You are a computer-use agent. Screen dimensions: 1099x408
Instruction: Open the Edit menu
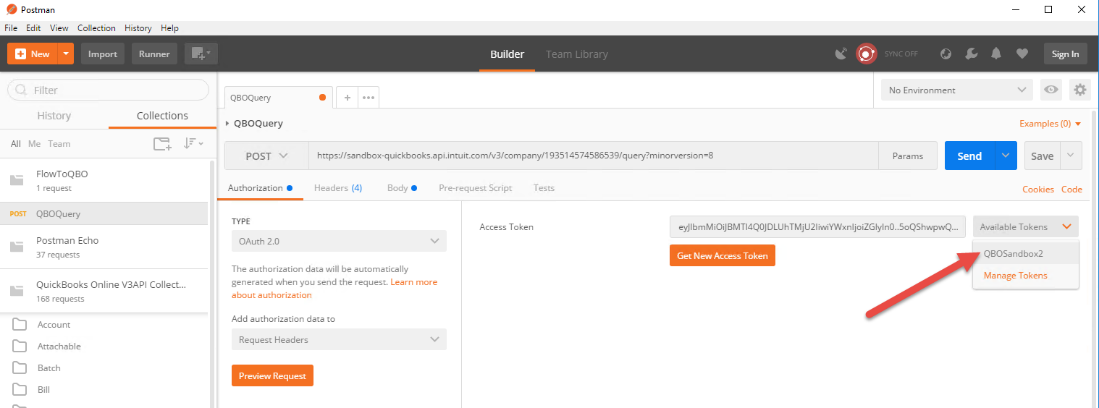pyautogui.click(x=34, y=28)
